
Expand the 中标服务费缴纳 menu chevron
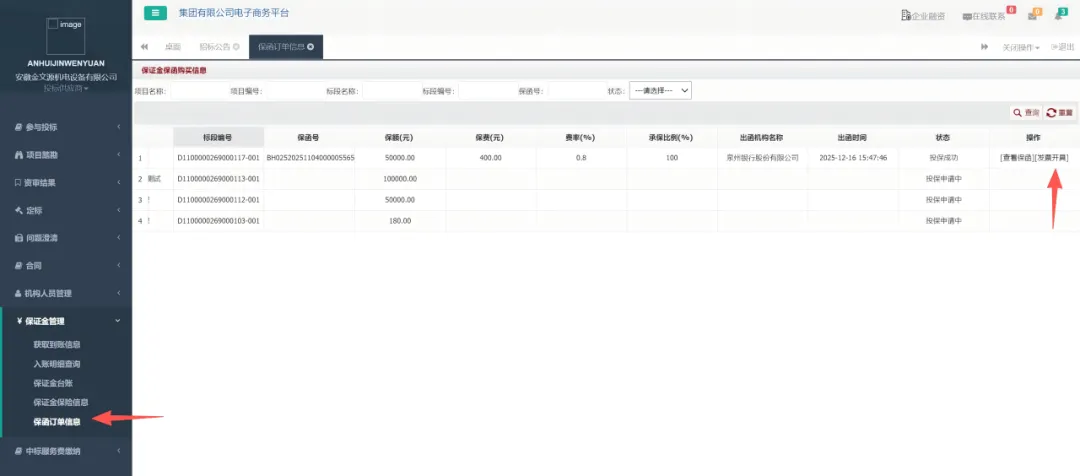[118, 451]
